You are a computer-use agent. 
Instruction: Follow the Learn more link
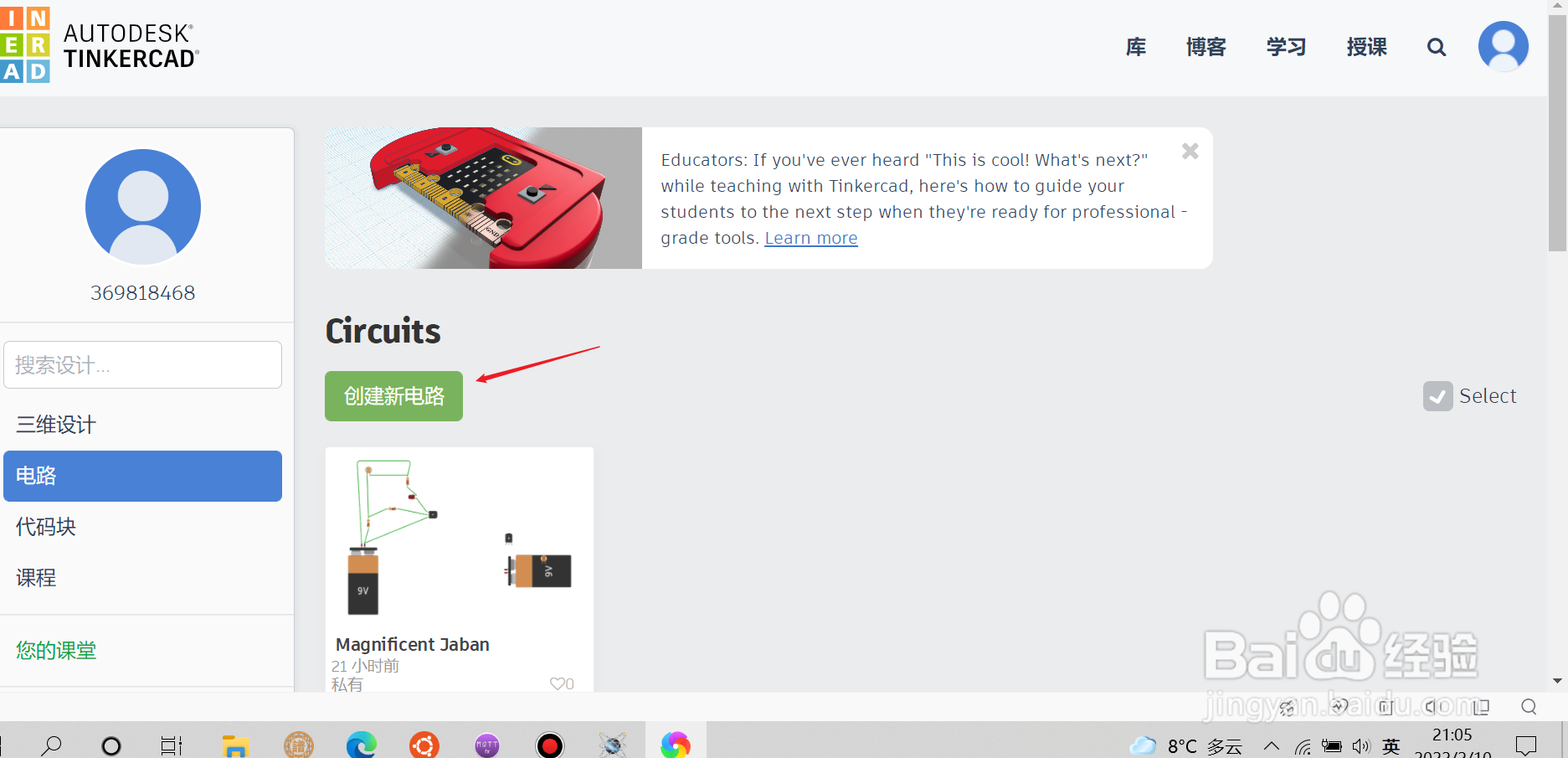(811, 238)
